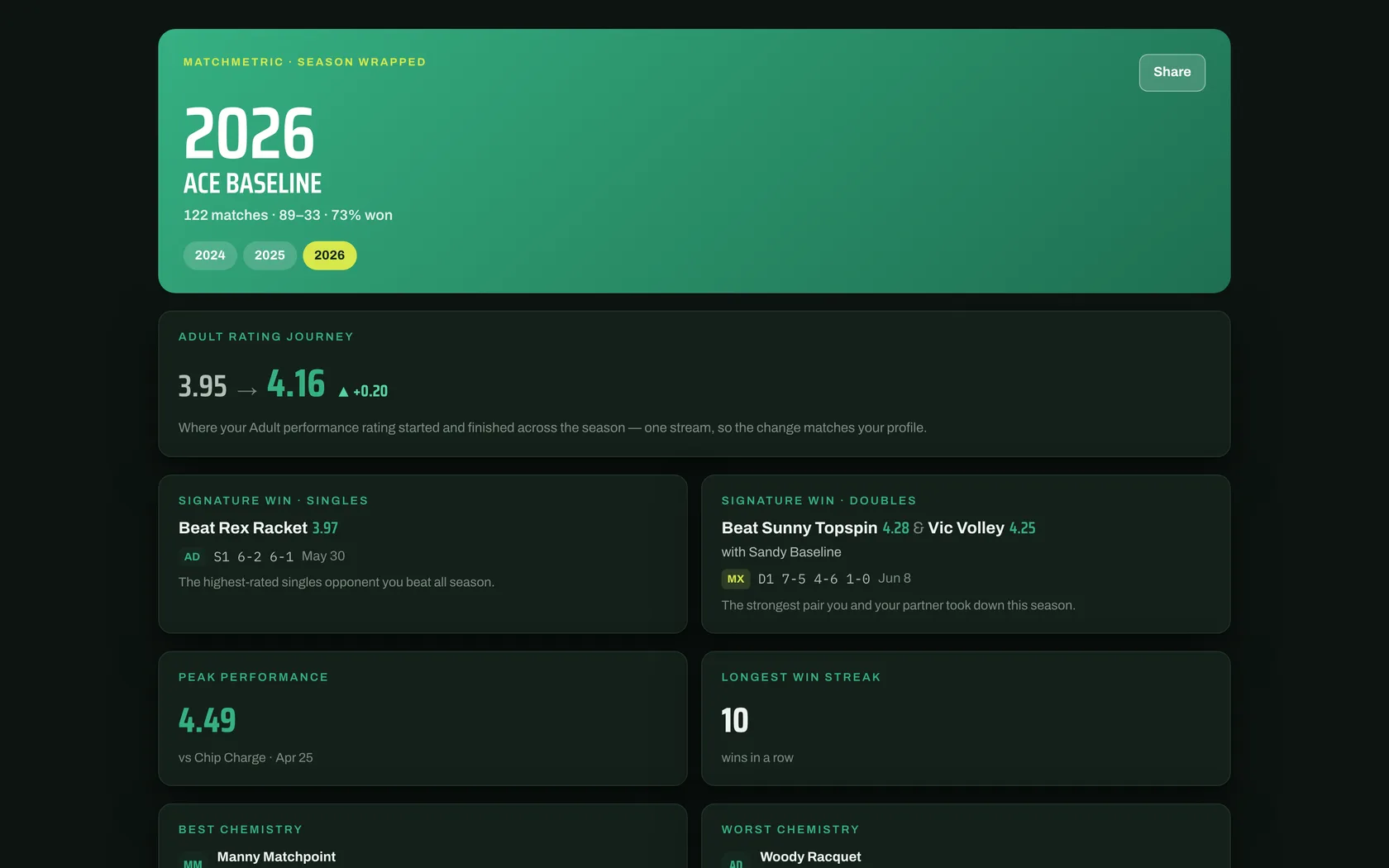Viewport: 1389px width, 868px height.
Task: Click the "MATCHMETRIC · SEASON WRAPPED" header label
Action: pos(304,62)
